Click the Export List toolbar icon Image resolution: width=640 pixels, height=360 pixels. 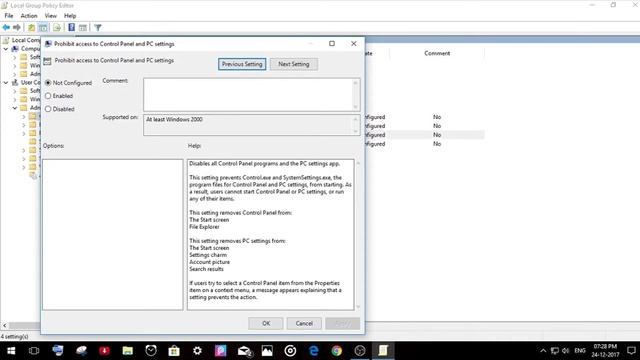click(57, 27)
